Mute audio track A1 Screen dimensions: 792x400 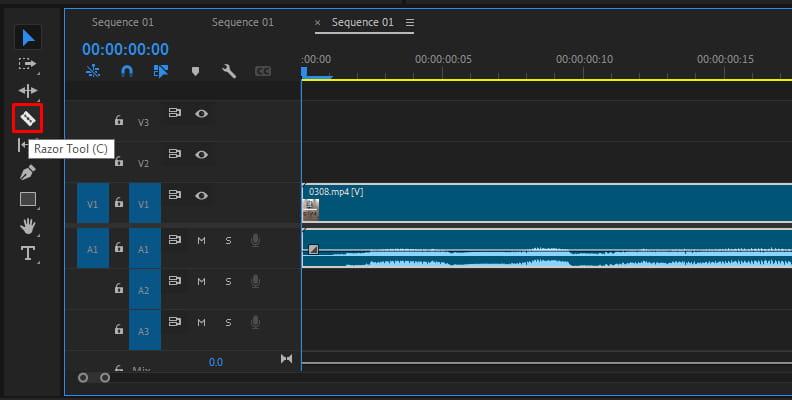pos(202,240)
